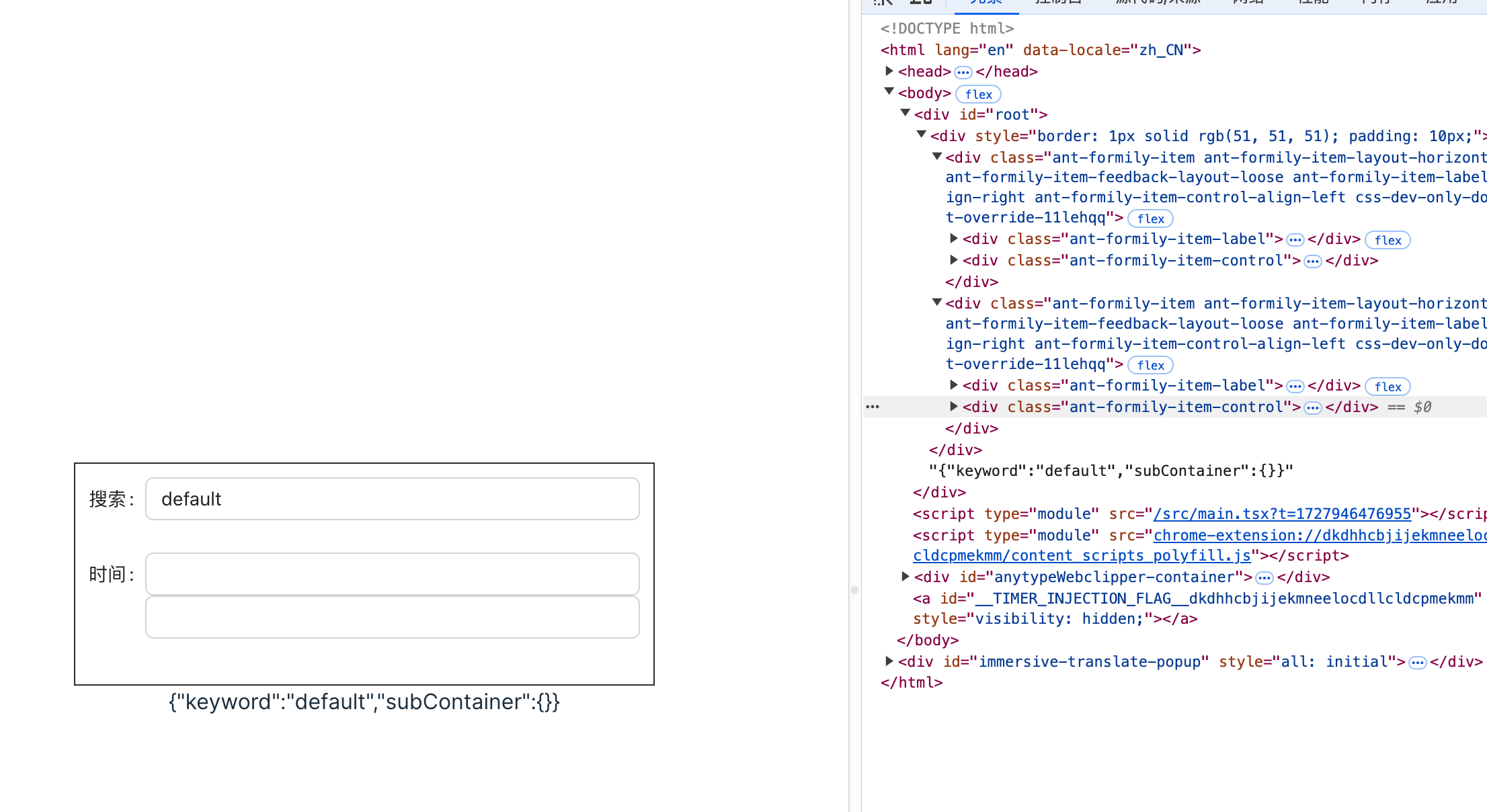Image resolution: width=1487 pixels, height=812 pixels.
Task: Focus the second input below 时间
Action: click(393, 617)
